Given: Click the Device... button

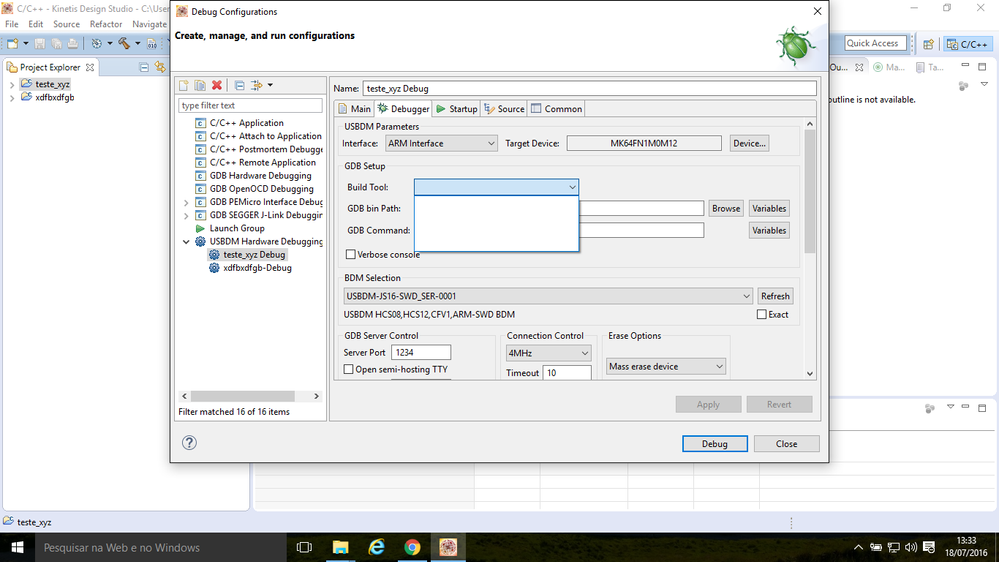Looking at the screenshot, I should point(749,143).
